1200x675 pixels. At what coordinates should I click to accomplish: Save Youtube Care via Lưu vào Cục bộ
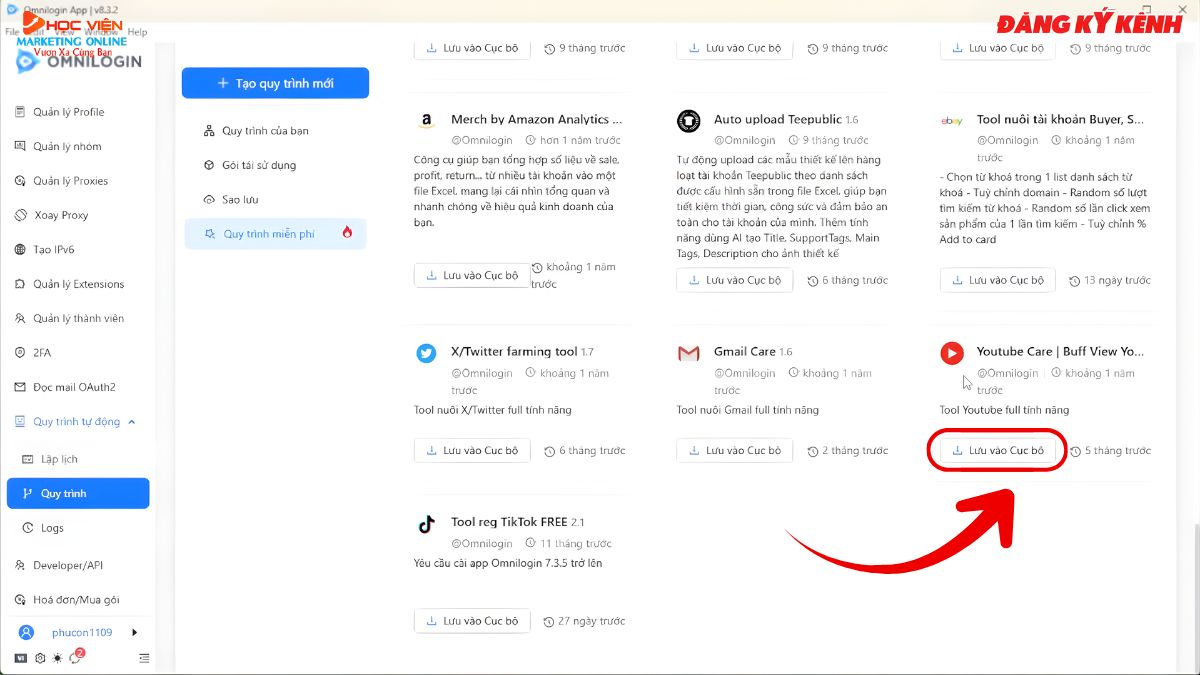click(997, 451)
